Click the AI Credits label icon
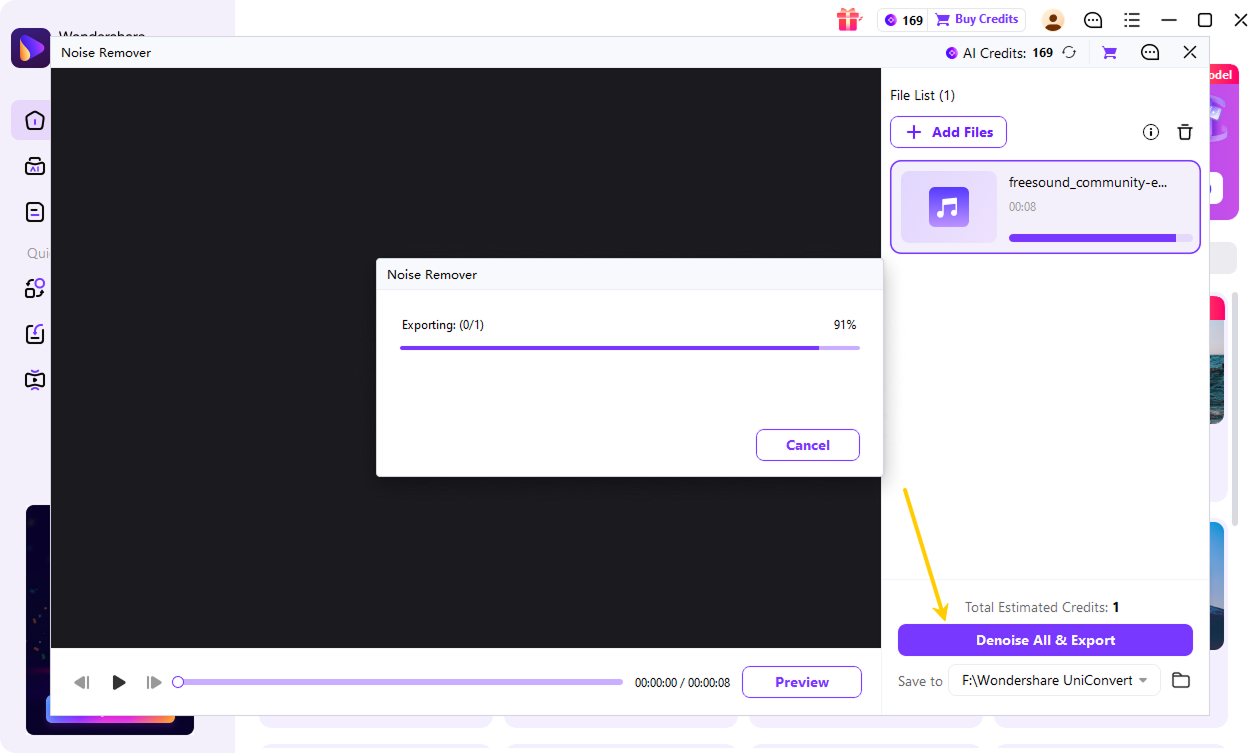 [x=952, y=53]
